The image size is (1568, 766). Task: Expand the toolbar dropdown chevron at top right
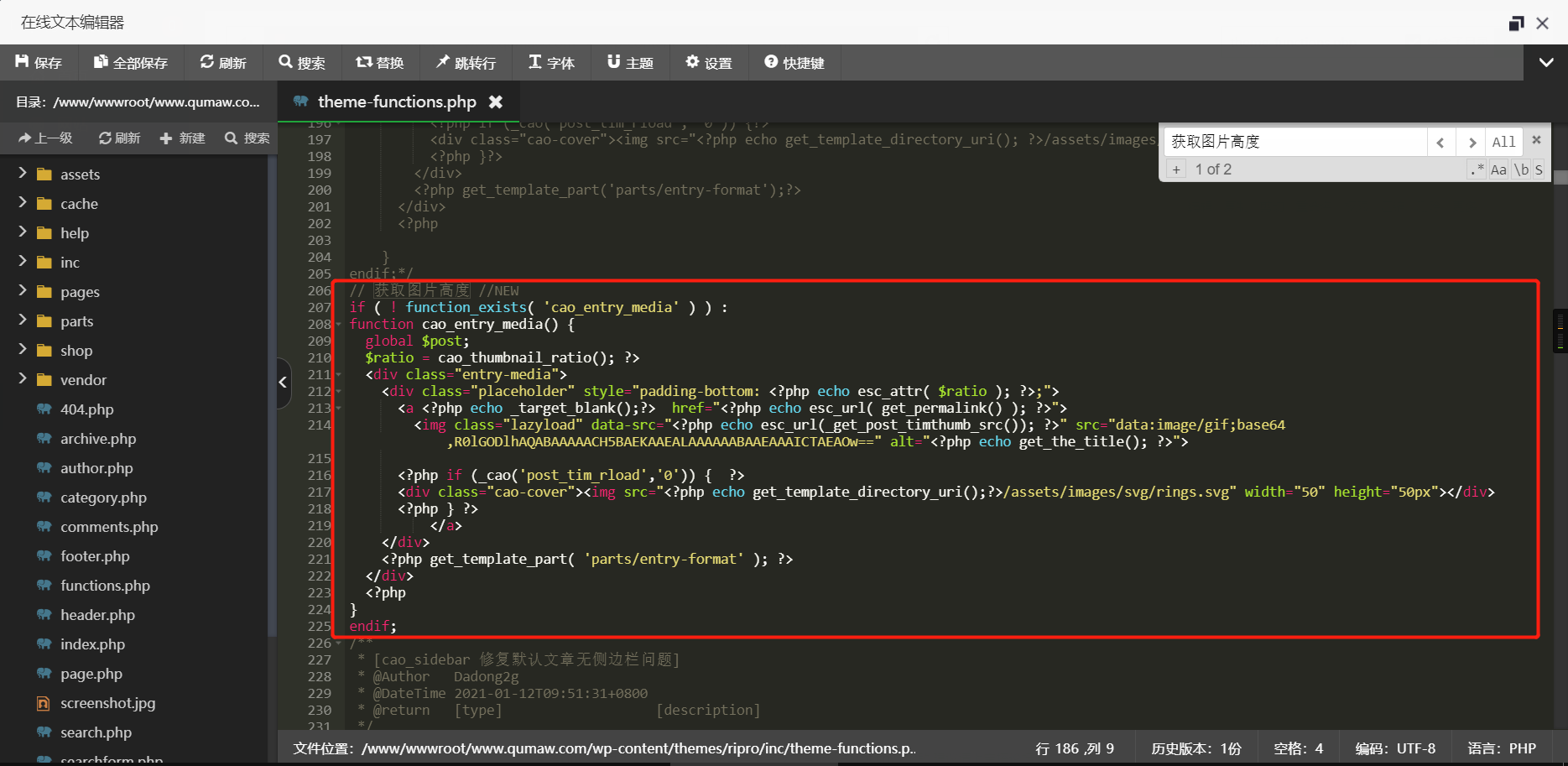(1545, 63)
